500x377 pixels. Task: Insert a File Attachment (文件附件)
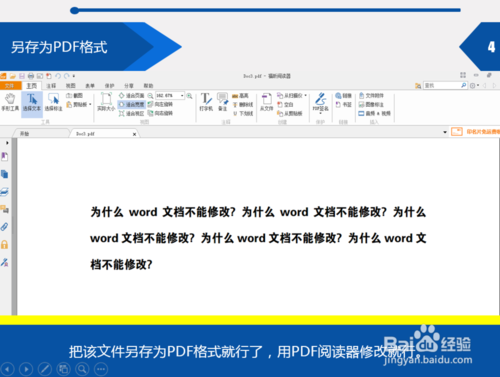click(371, 96)
